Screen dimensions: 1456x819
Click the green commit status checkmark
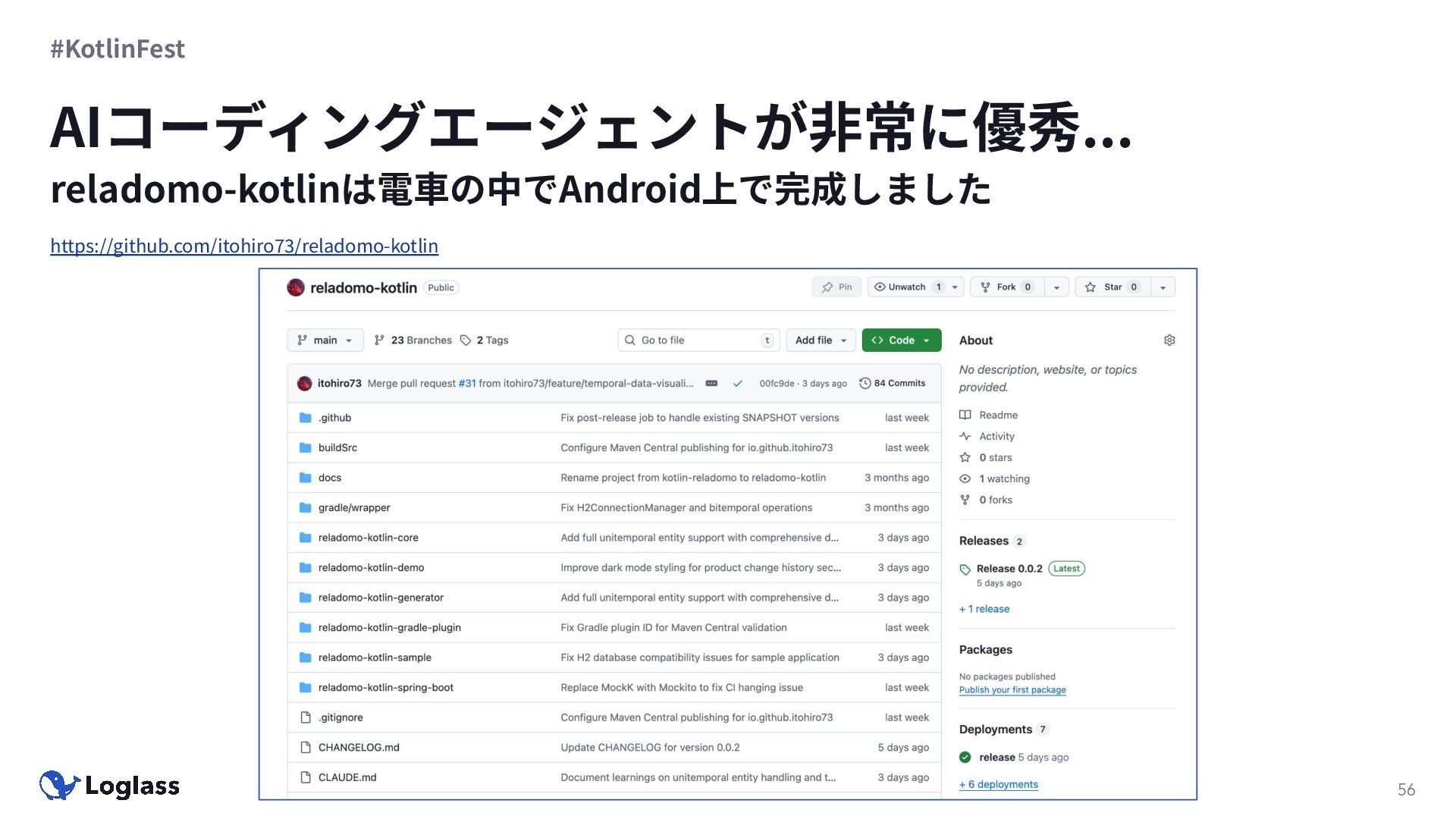pyautogui.click(x=737, y=384)
